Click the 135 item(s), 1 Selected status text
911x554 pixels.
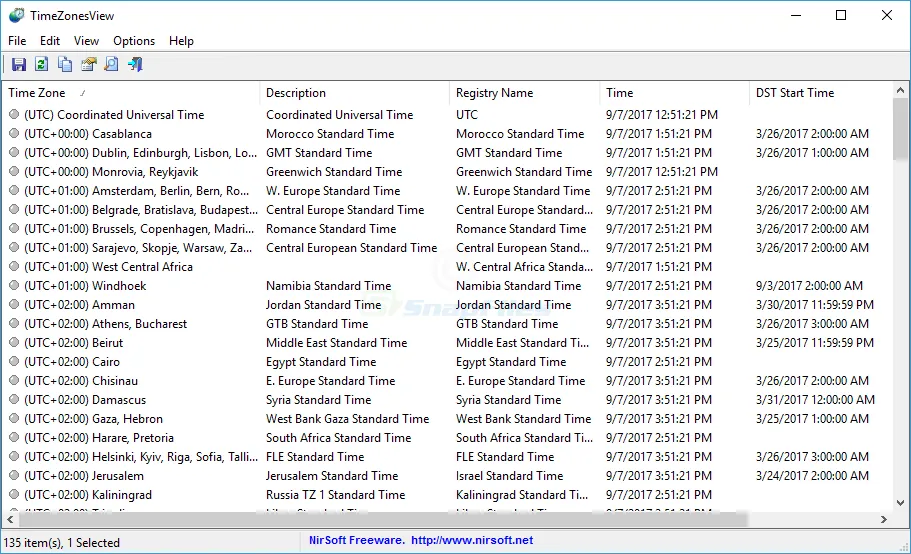pos(62,542)
